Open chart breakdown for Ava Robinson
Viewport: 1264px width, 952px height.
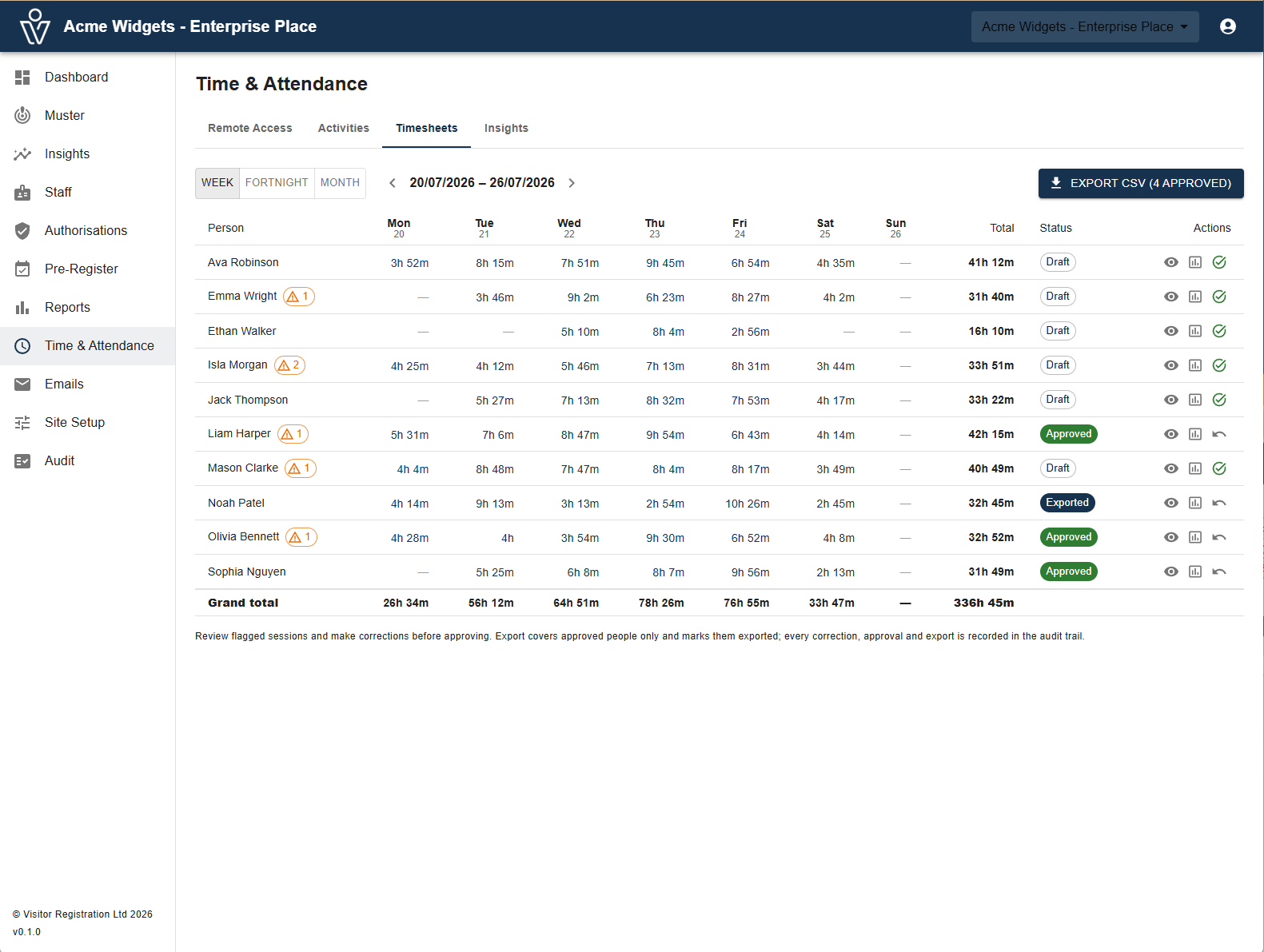pyautogui.click(x=1195, y=262)
